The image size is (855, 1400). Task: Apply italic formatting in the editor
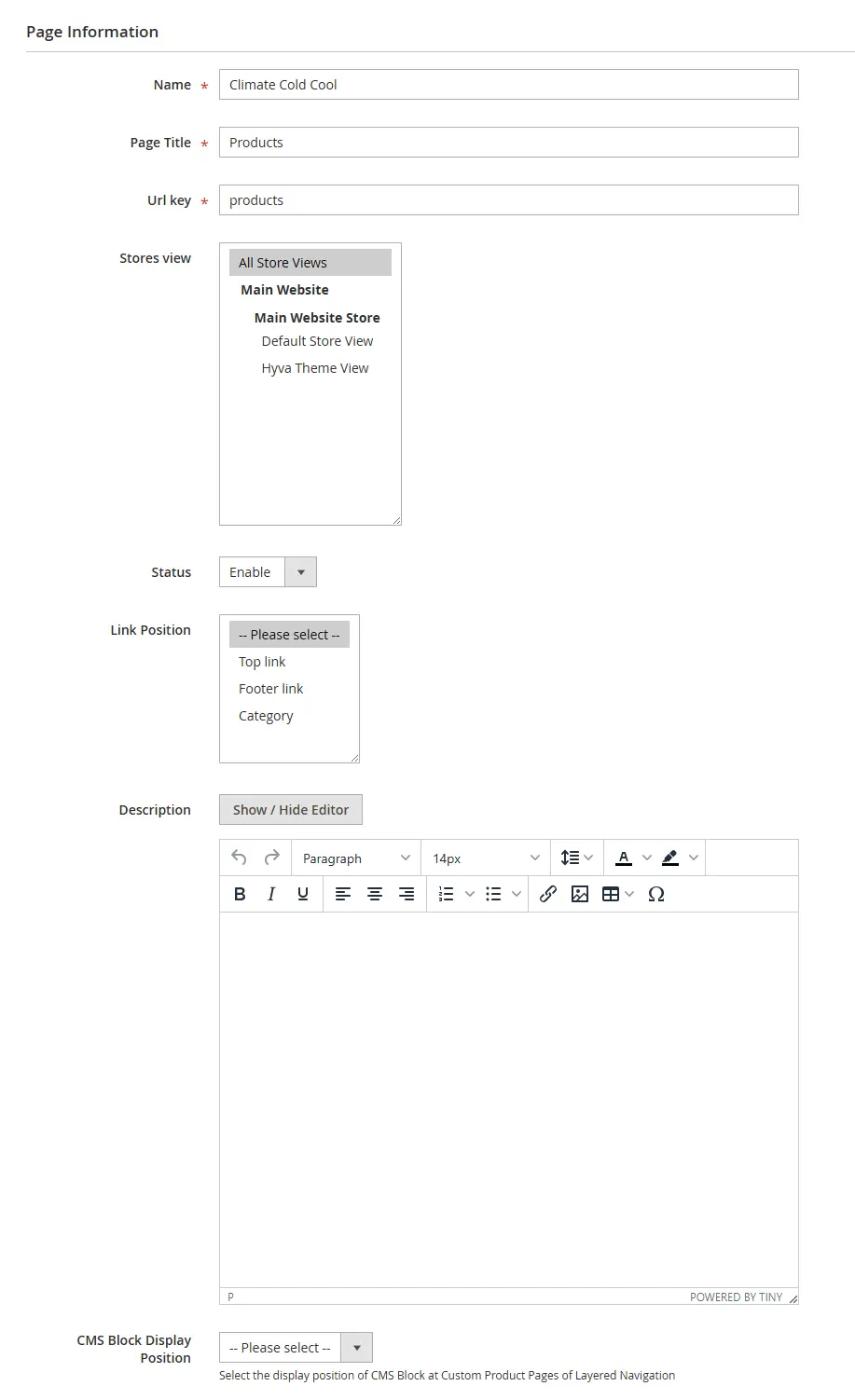tap(271, 894)
